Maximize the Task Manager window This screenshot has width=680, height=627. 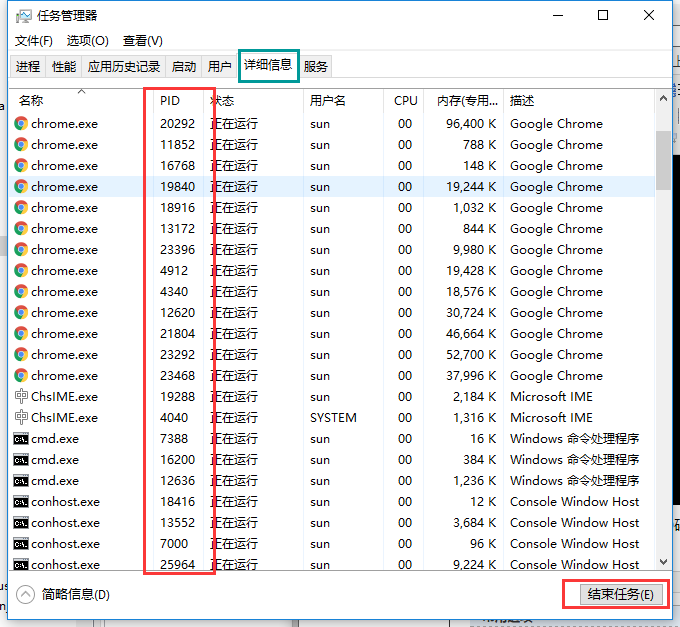pyautogui.click(x=603, y=16)
